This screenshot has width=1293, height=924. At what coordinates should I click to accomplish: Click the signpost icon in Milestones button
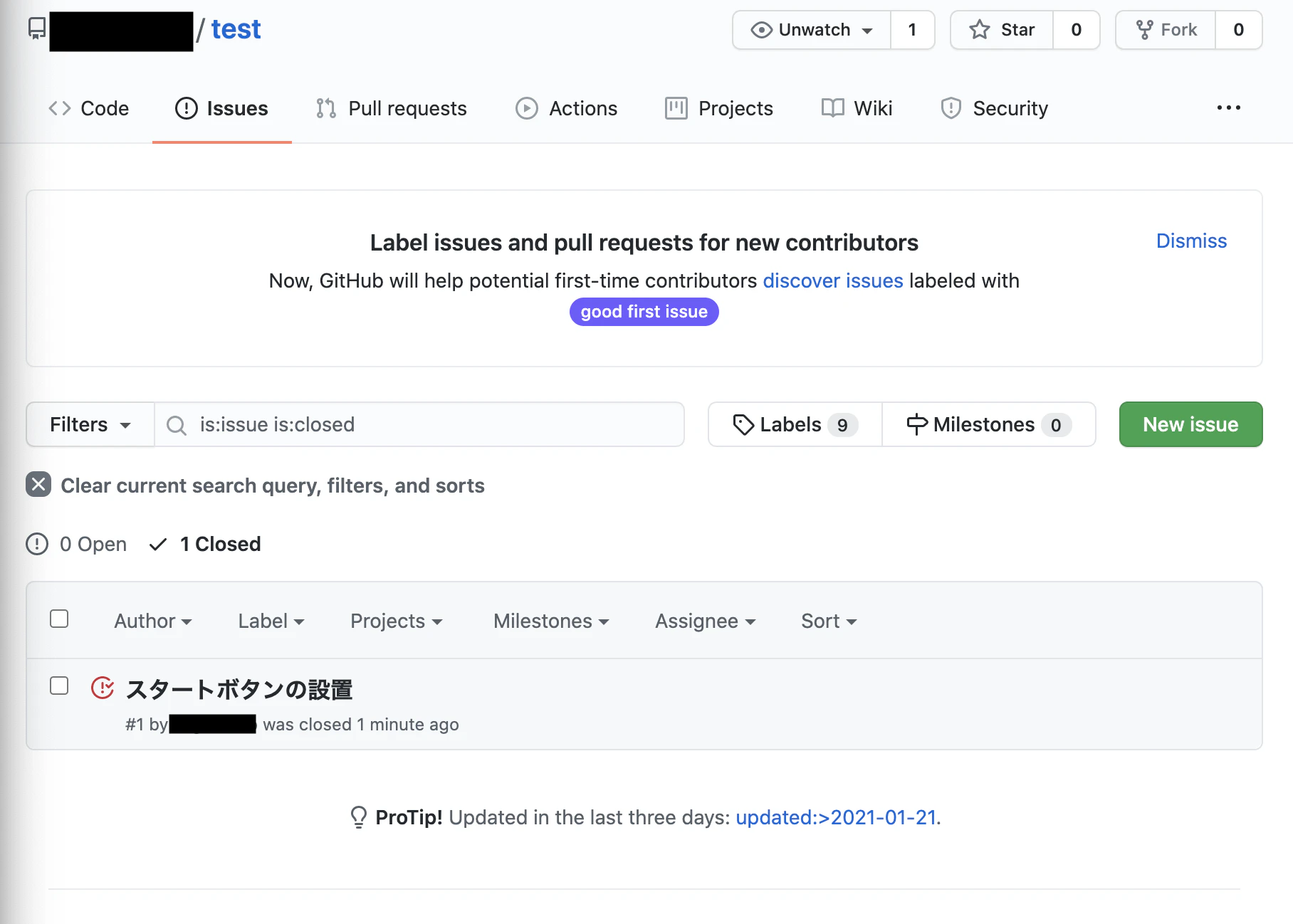[x=917, y=424]
